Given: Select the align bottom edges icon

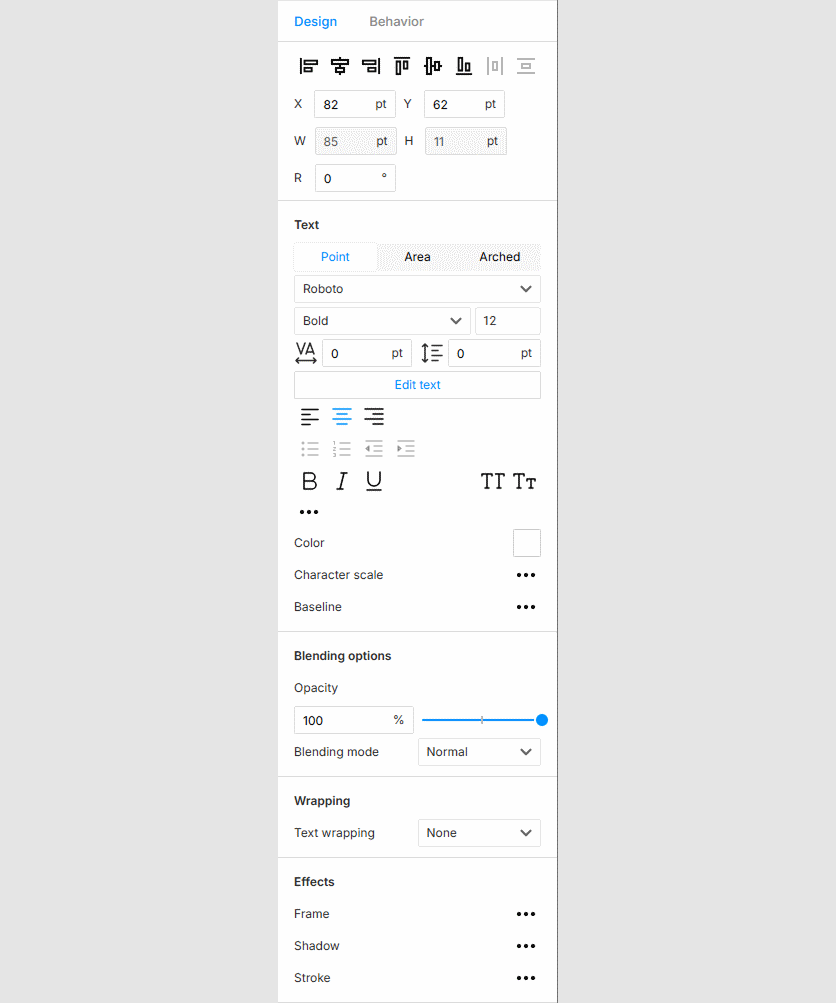Looking at the screenshot, I should pos(462,65).
